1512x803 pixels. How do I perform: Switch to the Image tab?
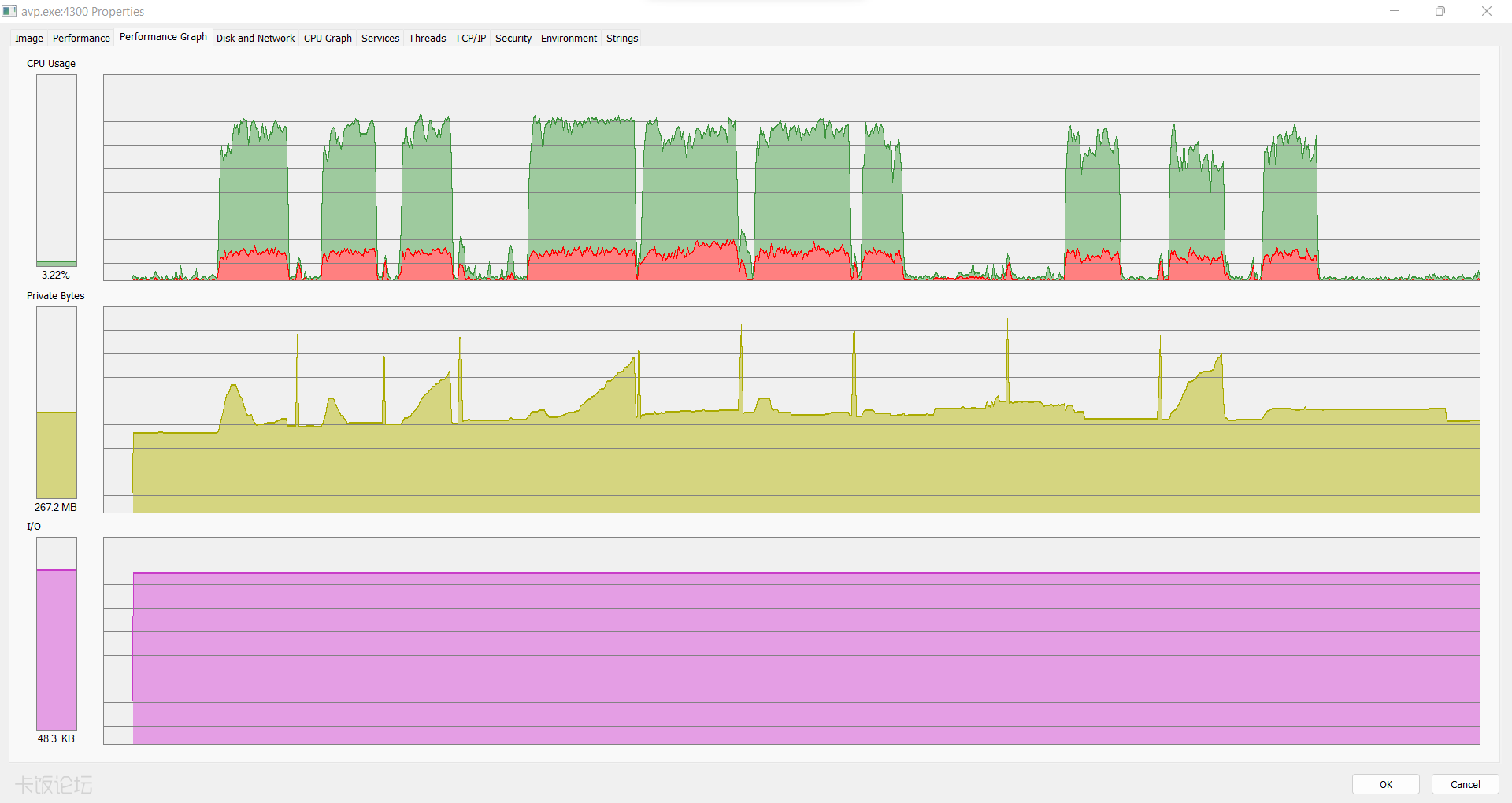click(29, 38)
